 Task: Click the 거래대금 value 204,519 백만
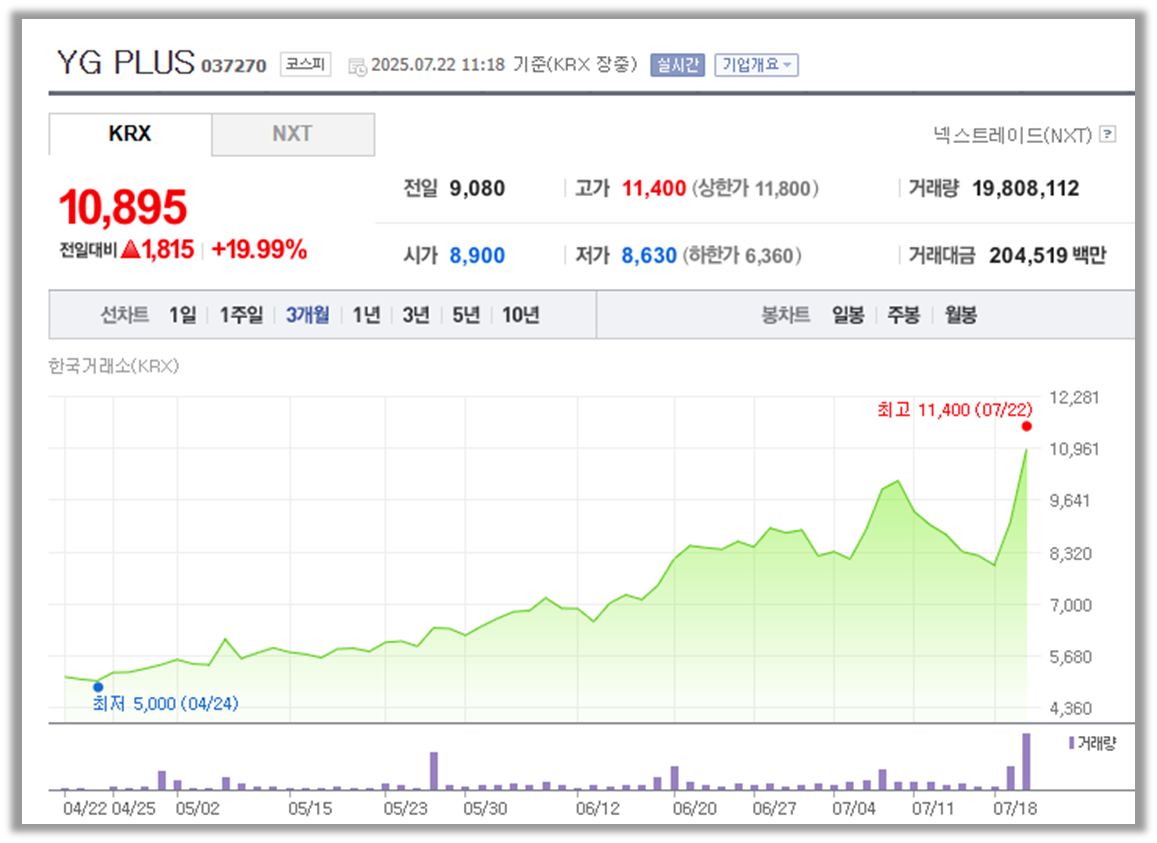[x=1048, y=255]
